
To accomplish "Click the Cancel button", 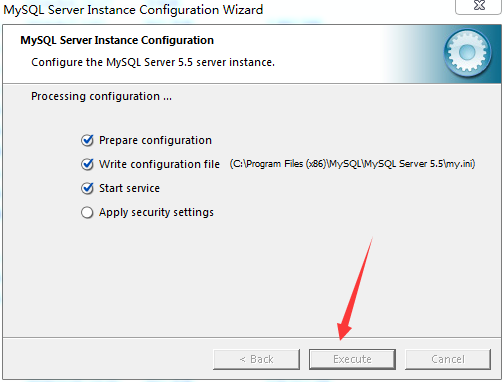I will pyautogui.click(x=448, y=359).
